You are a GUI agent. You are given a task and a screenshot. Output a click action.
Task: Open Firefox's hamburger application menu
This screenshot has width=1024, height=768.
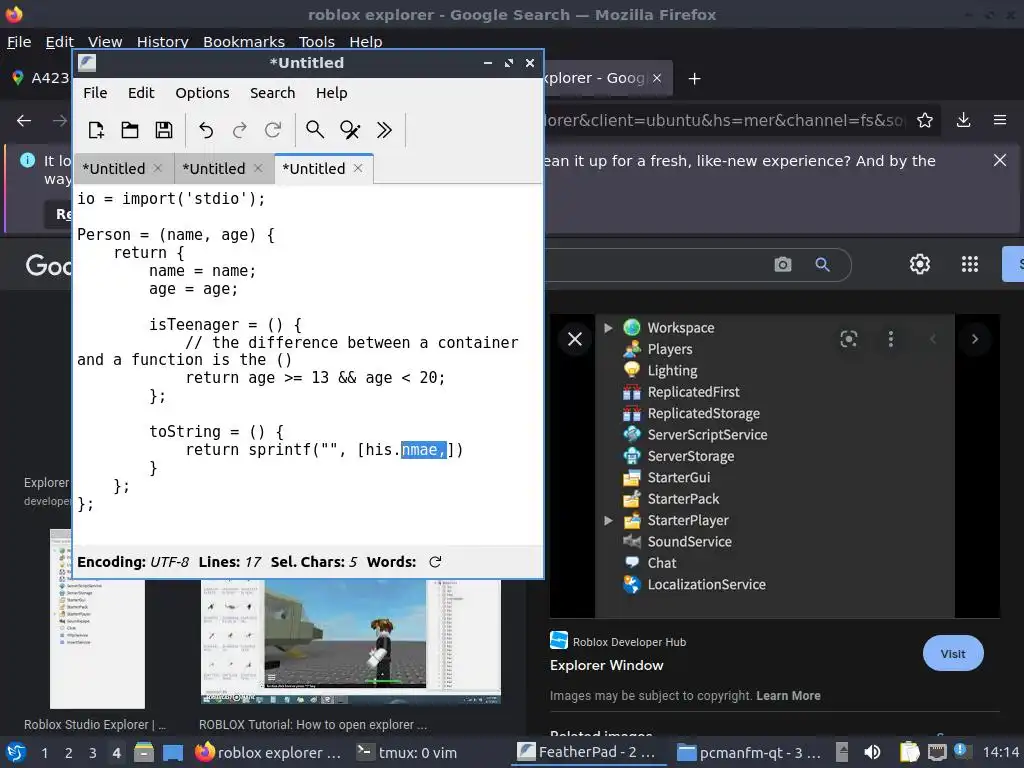1000,120
